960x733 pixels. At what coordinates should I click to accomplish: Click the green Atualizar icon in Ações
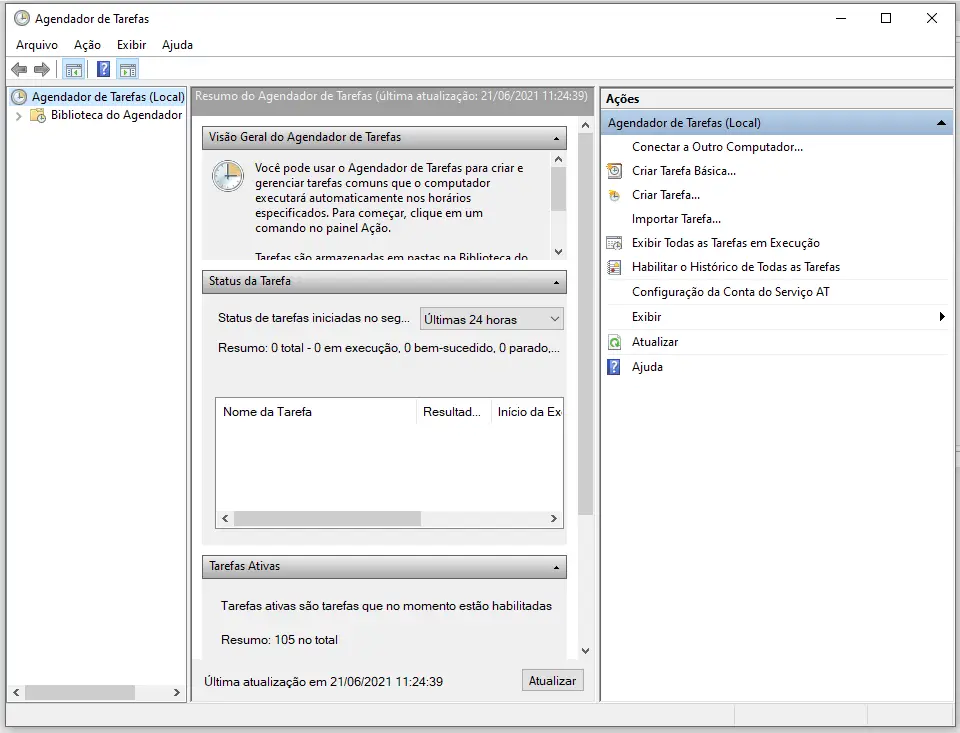point(614,342)
